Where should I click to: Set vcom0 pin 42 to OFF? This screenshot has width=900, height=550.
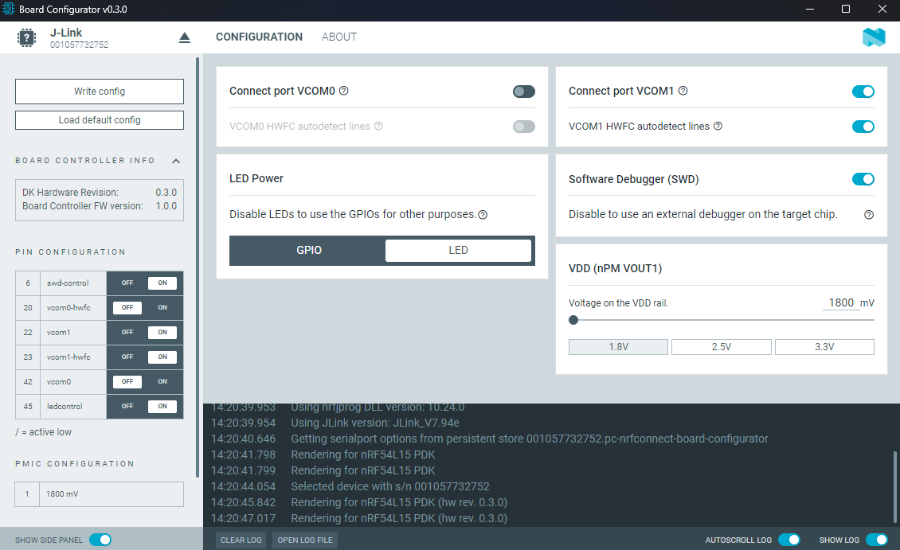127,382
